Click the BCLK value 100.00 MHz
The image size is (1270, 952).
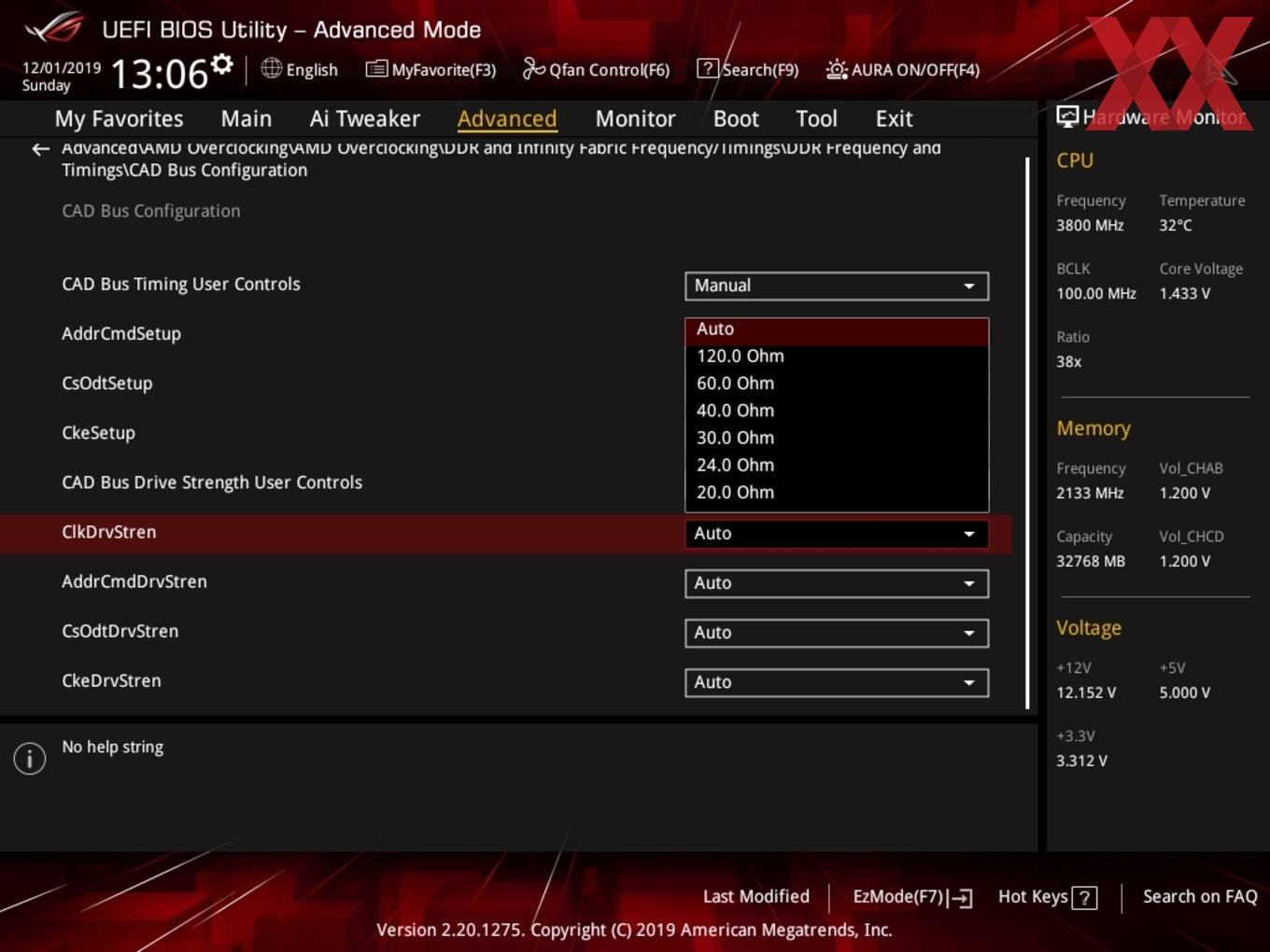click(x=1096, y=294)
